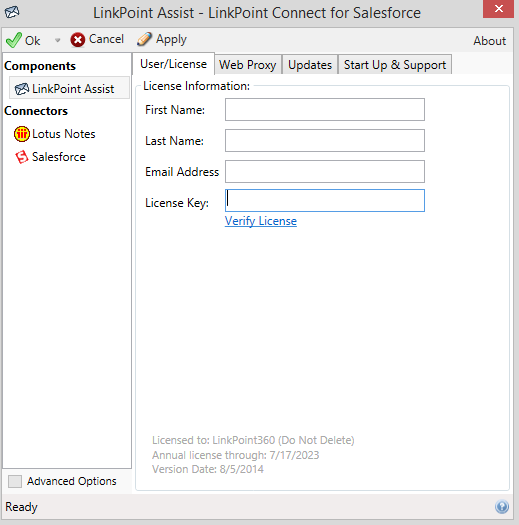
Task: Click into the Email Address field
Action: pyautogui.click(x=325, y=171)
